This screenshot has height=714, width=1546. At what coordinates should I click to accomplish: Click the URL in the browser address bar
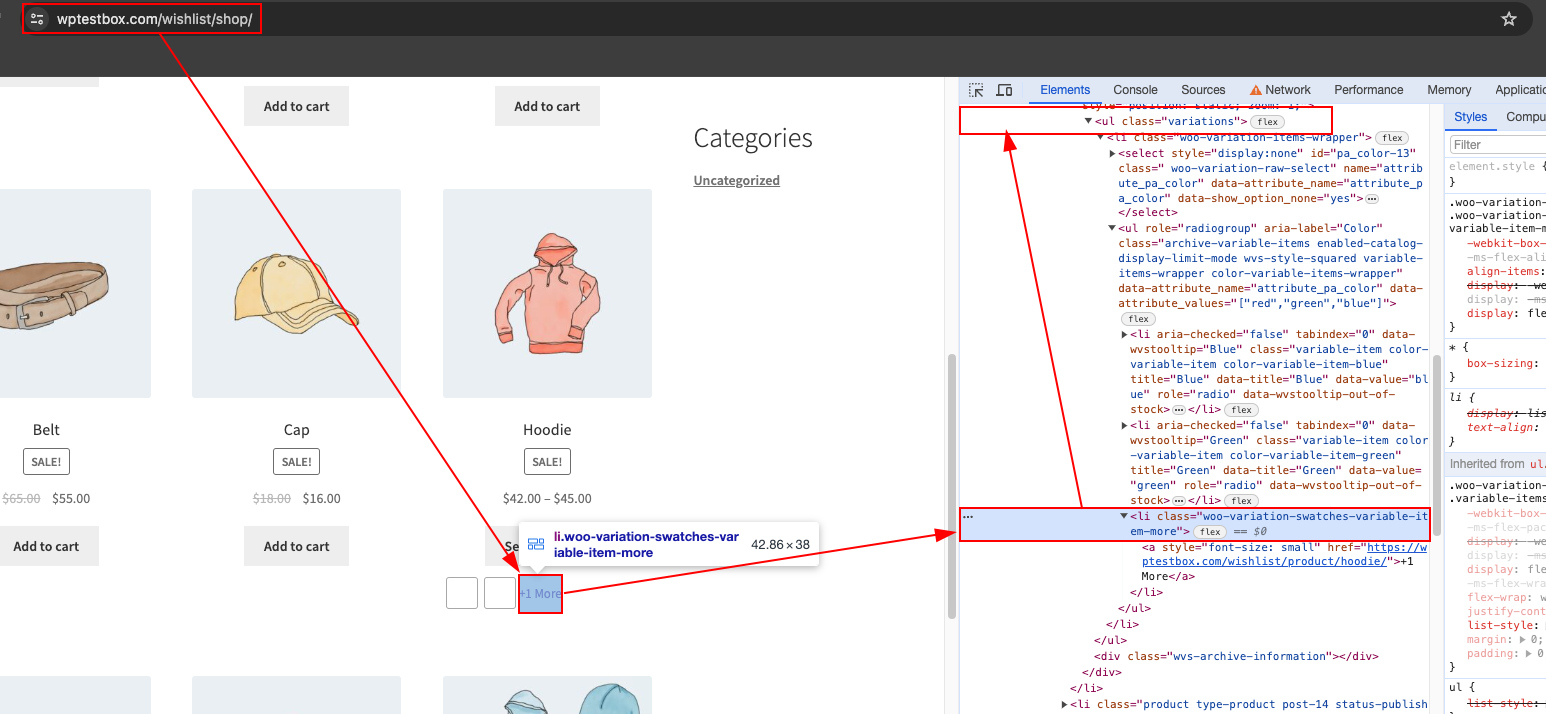click(154, 19)
